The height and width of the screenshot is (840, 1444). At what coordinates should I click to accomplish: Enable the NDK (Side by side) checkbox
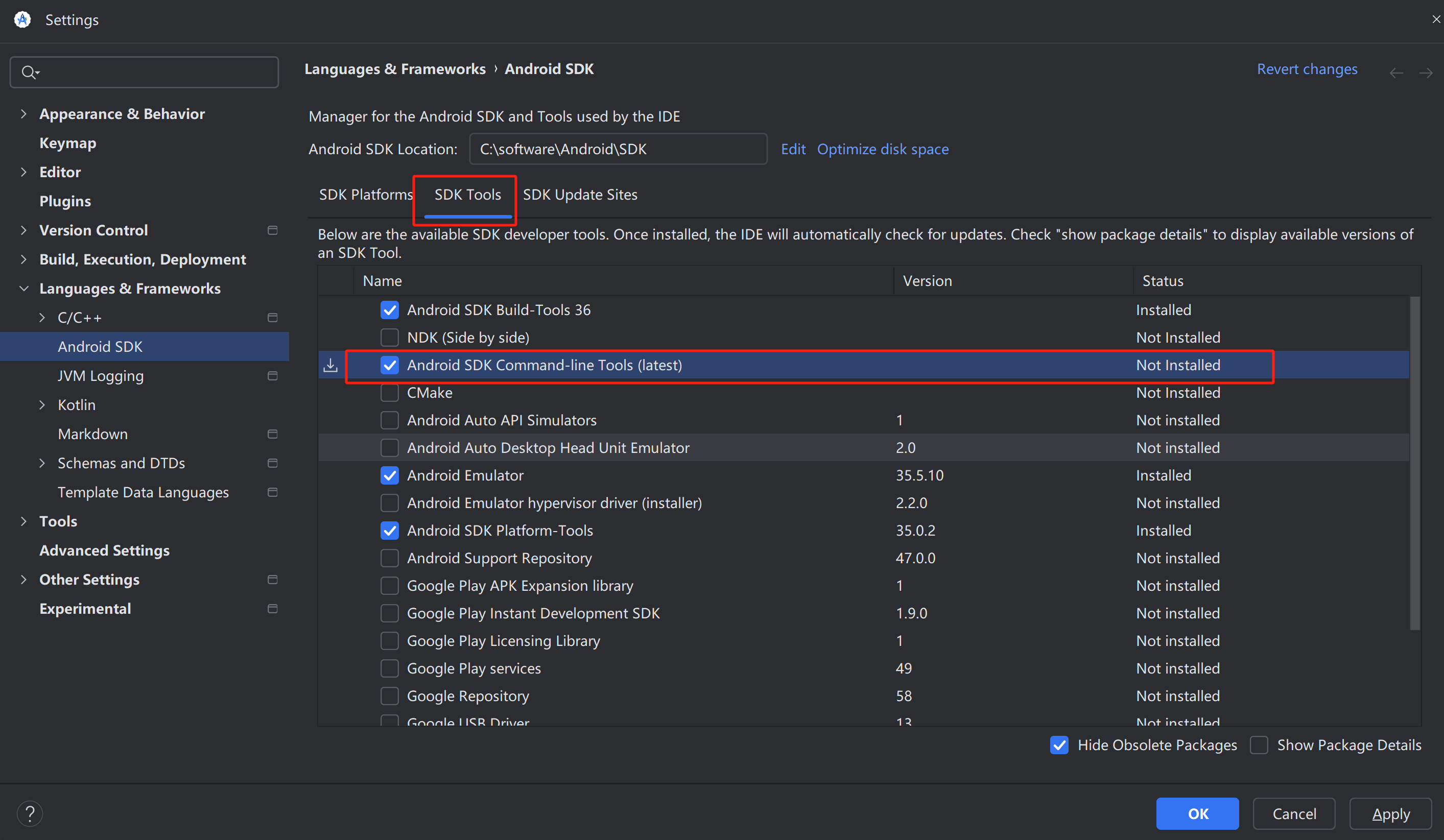pyautogui.click(x=390, y=338)
